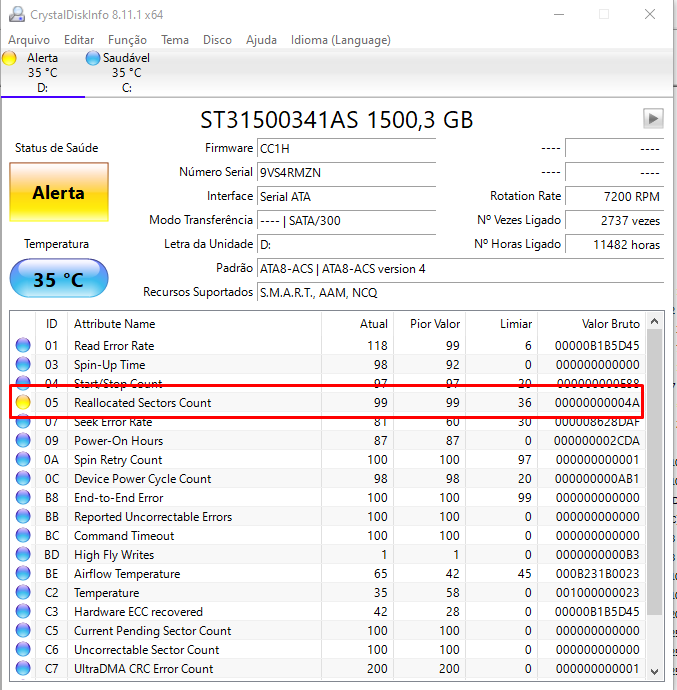Click the transfer mode field SATA/300
The image size is (677, 690).
click(x=346, y=220)
